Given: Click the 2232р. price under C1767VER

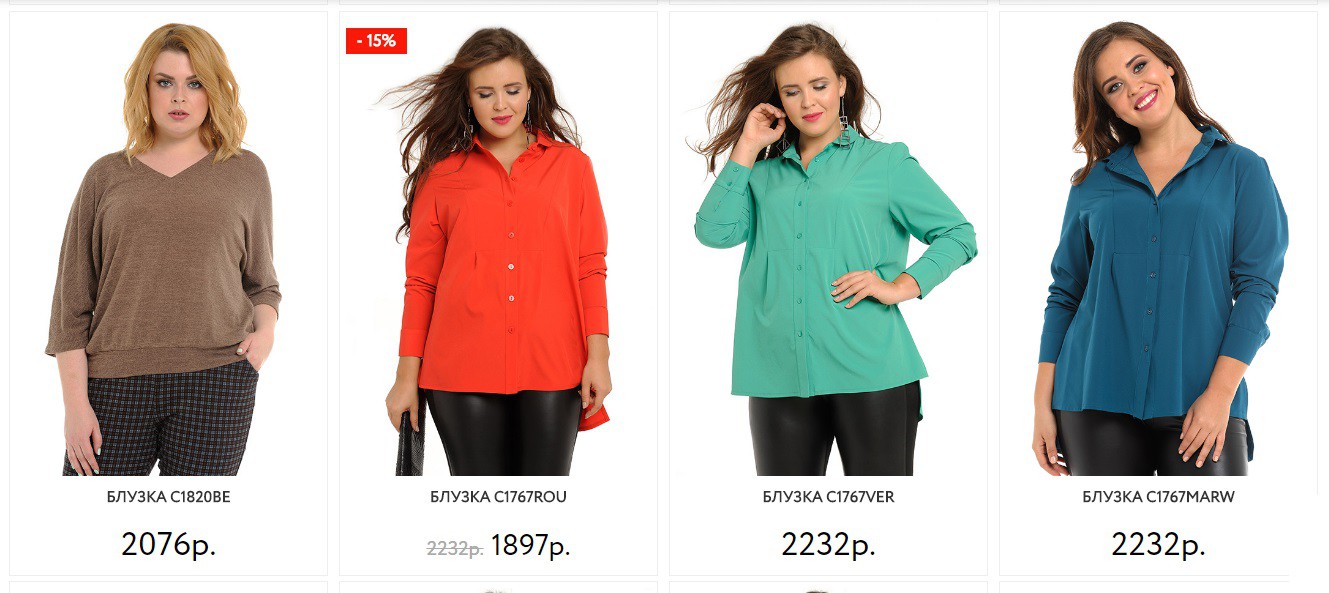Looking at the screenshot, I should [828, 545].
